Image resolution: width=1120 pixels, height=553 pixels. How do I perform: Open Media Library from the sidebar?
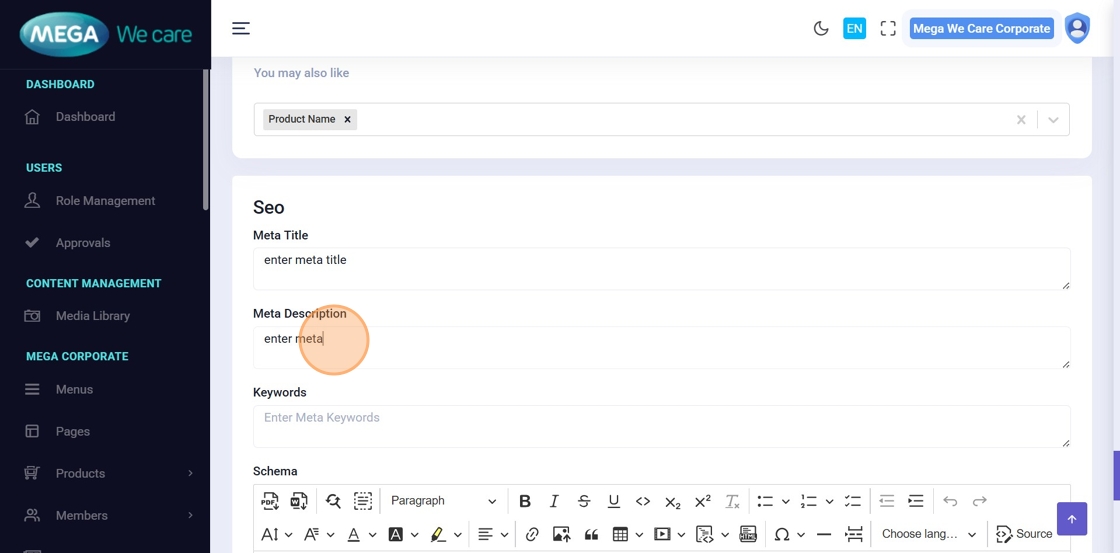point(93,316)
